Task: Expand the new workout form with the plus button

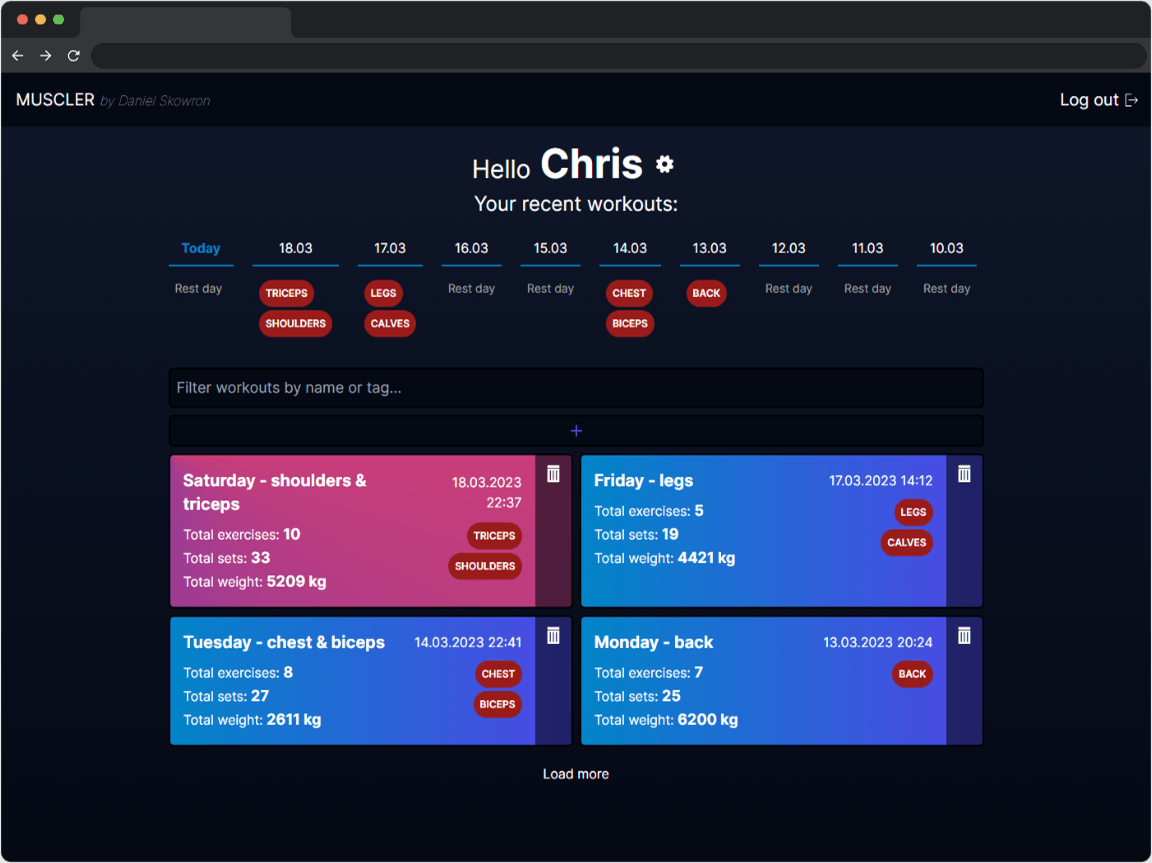Action: (576, 430)
